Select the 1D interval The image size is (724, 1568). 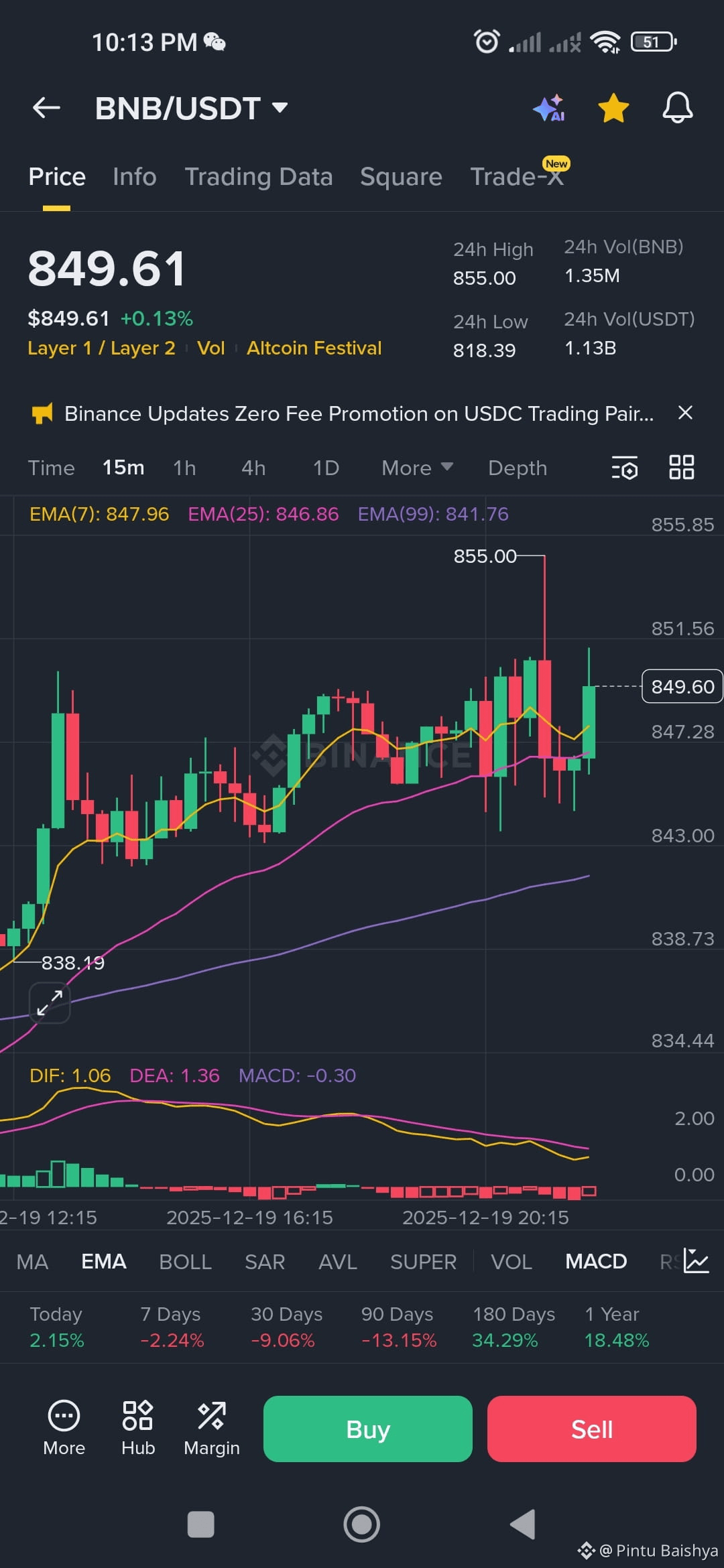(x=326, y=468)
